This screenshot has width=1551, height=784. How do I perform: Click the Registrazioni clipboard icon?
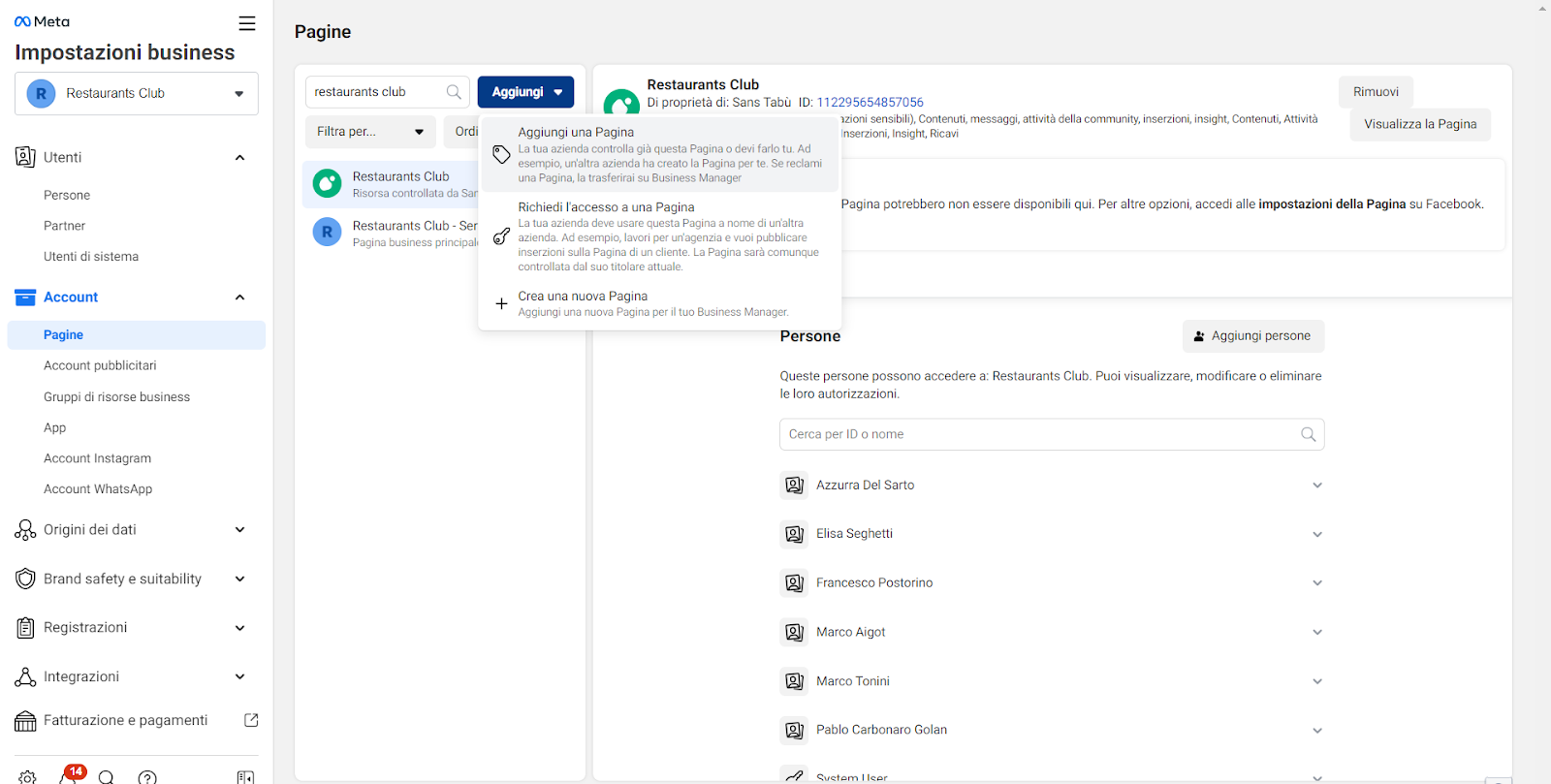coord(25,628)
